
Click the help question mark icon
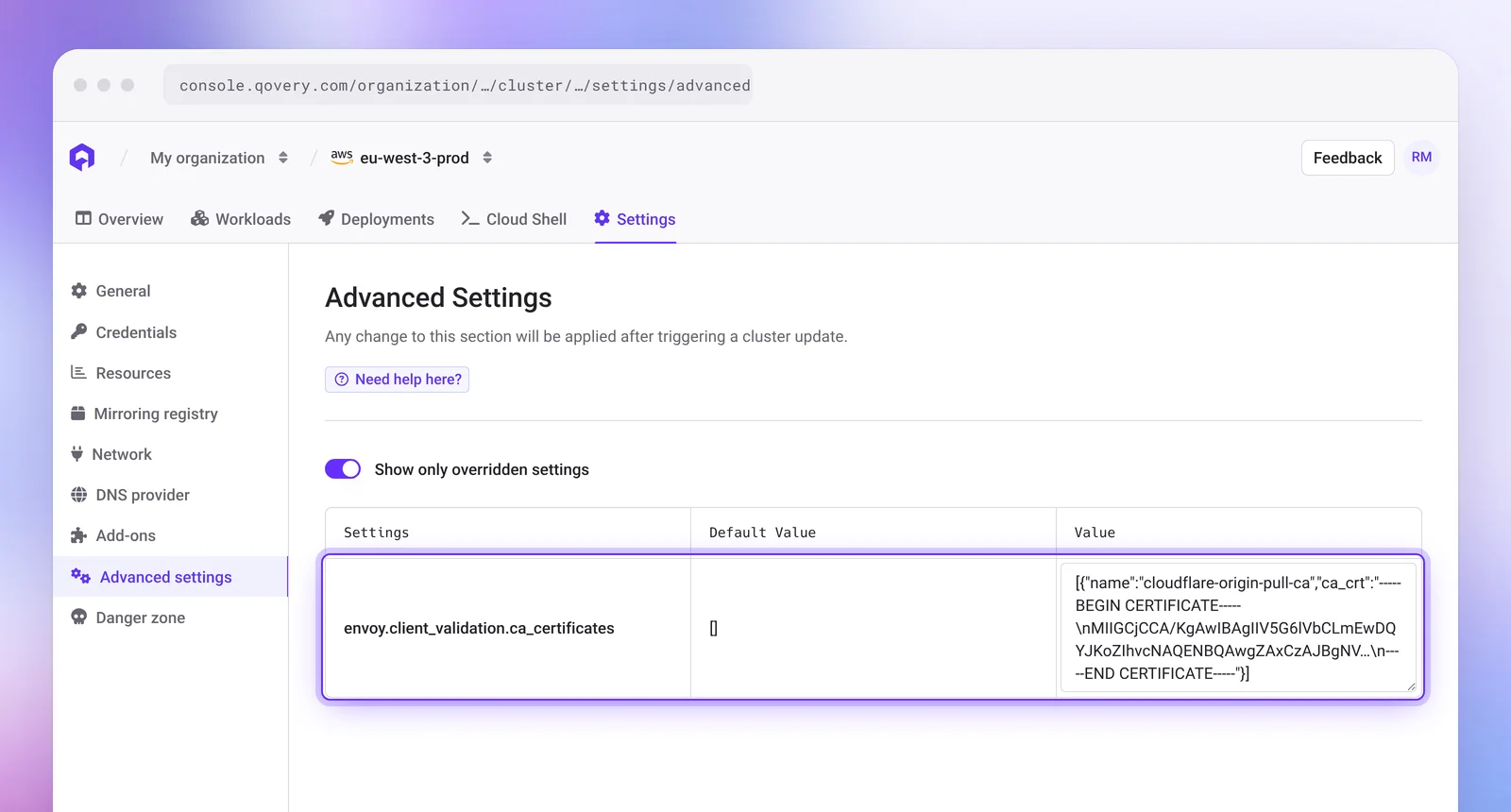(342, 380)
